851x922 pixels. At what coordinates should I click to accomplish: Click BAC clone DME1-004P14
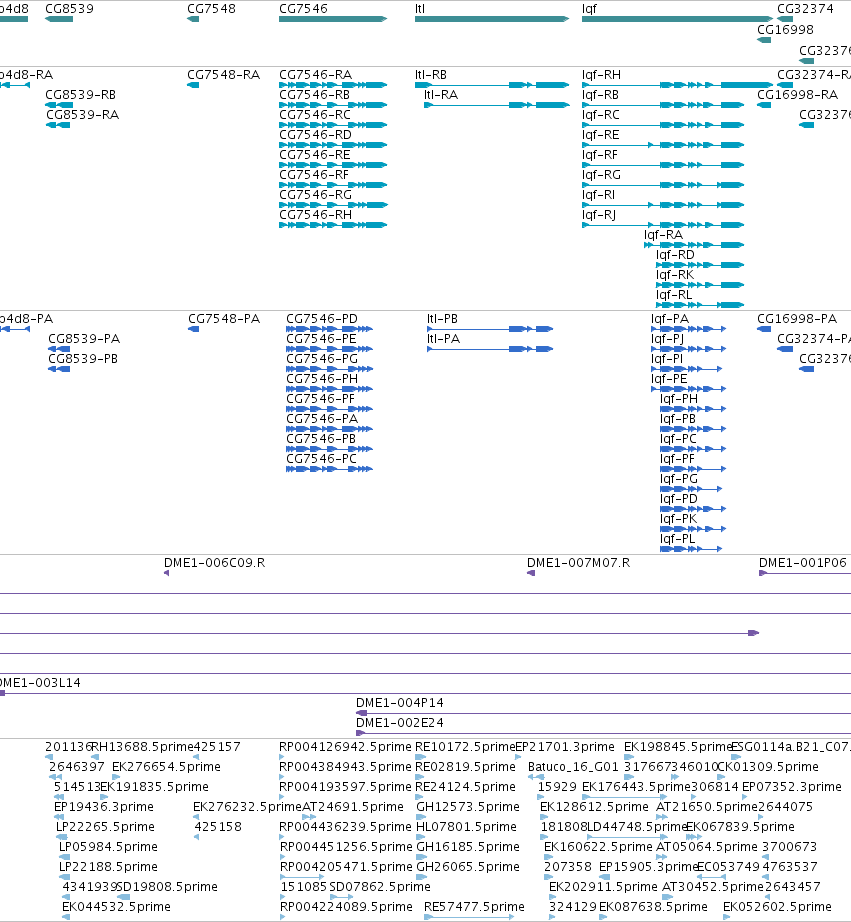tap(603, 713)
